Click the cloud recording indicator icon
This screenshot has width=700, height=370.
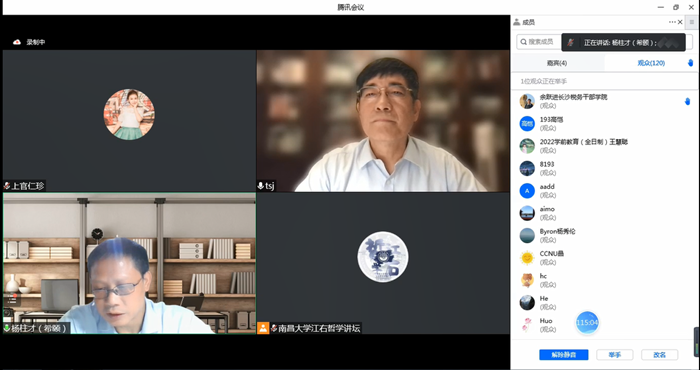(17, 42)
